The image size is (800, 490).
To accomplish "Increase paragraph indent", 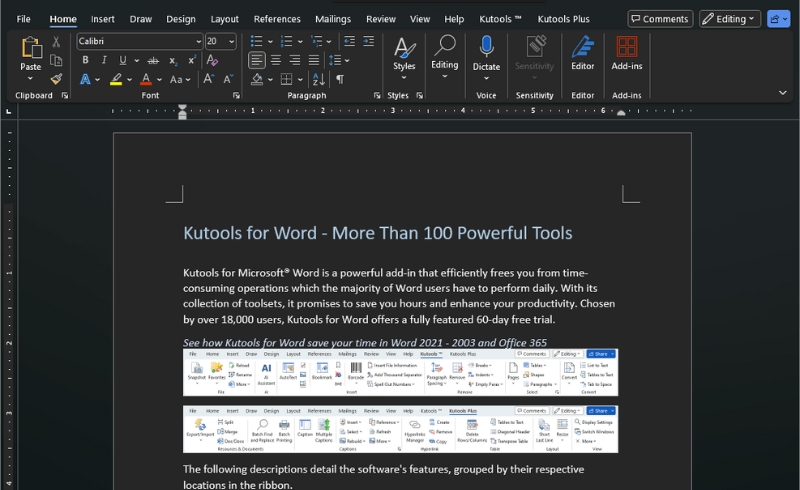I will point(368,41).
